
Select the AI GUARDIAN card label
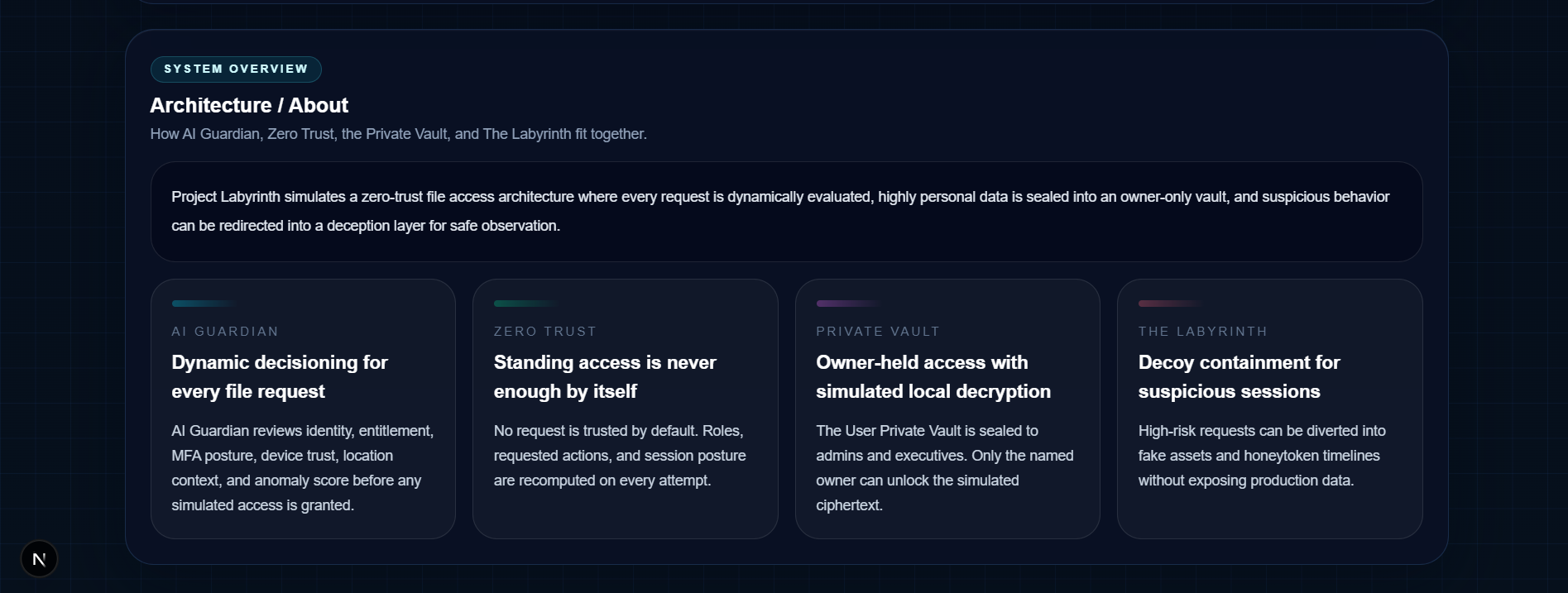(225, 332)
